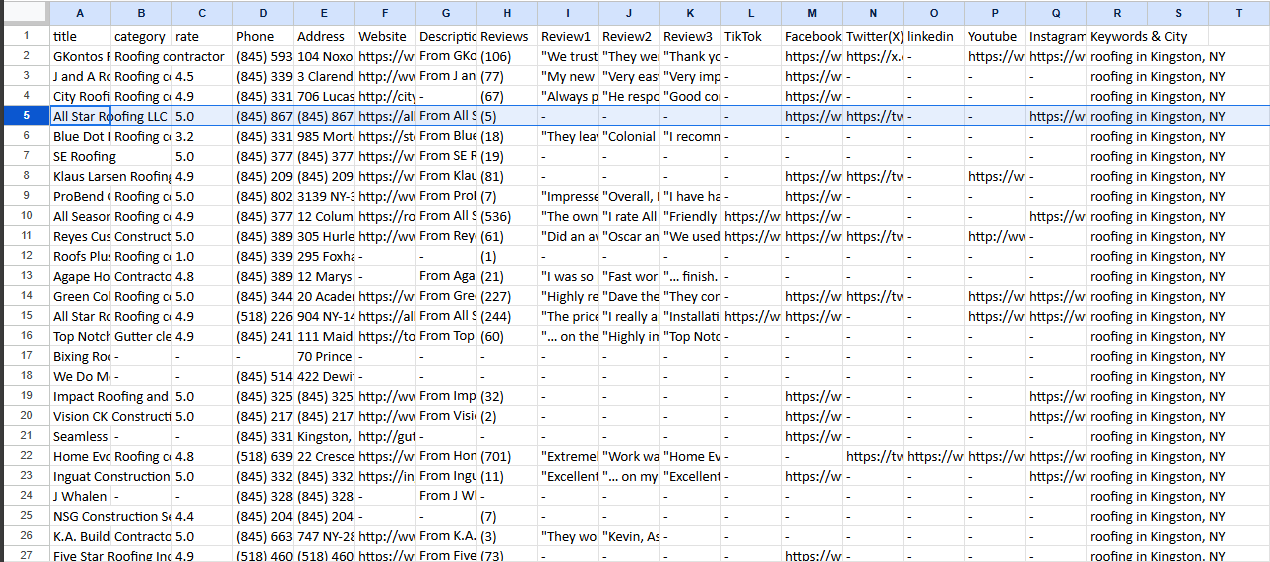
Task: Select column M header
Action: click(x=812, y=13)
